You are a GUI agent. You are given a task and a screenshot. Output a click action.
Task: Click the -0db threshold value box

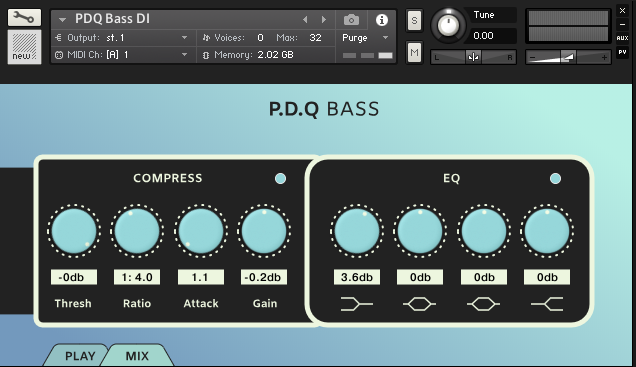click(74, 277)
